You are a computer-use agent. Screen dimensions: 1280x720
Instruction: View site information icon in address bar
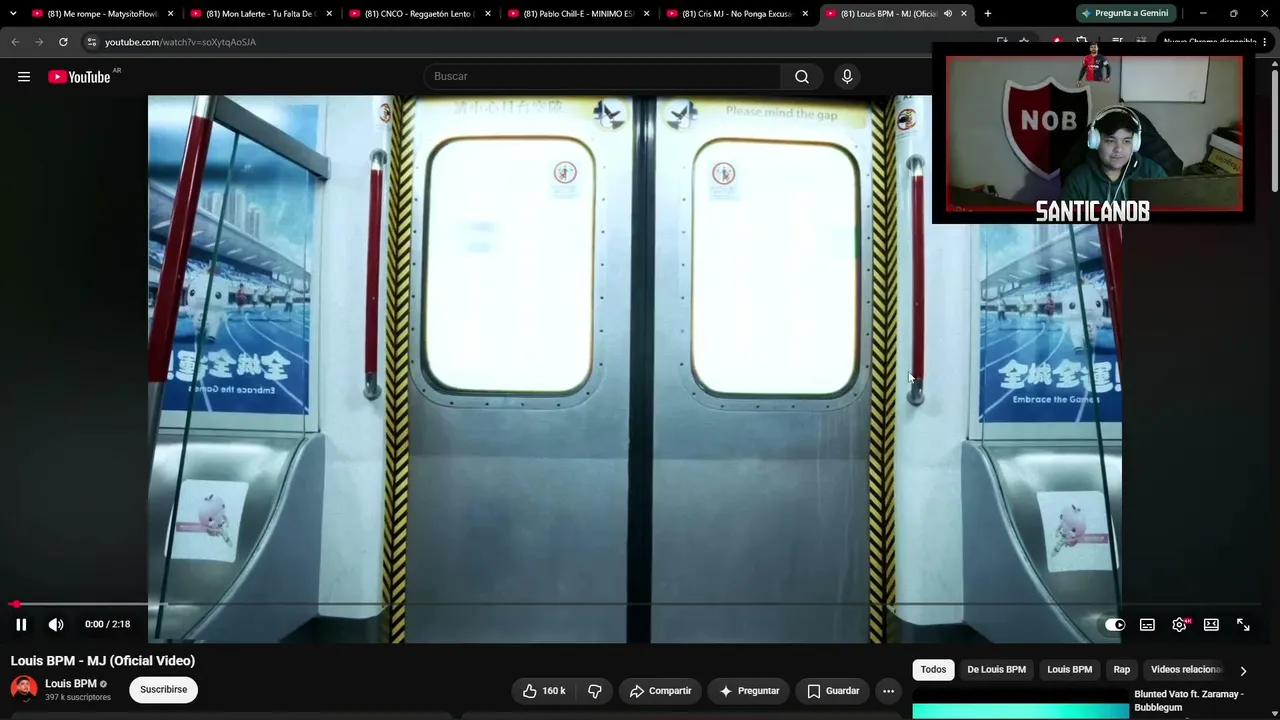point(91,42)
